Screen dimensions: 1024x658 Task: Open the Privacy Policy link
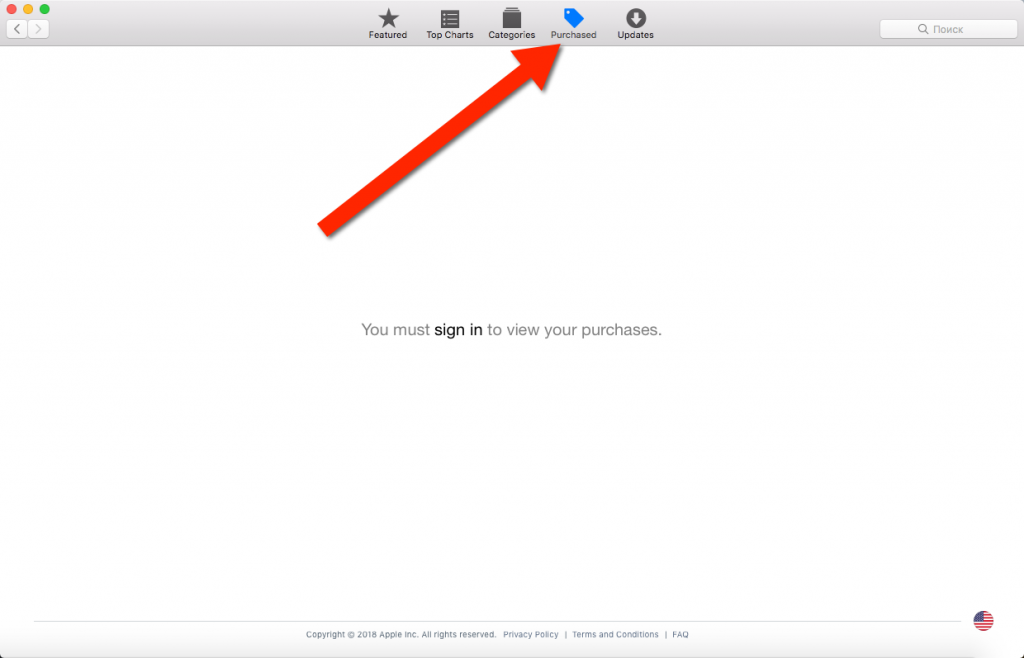pyautogui.click(x=531, y=634)
